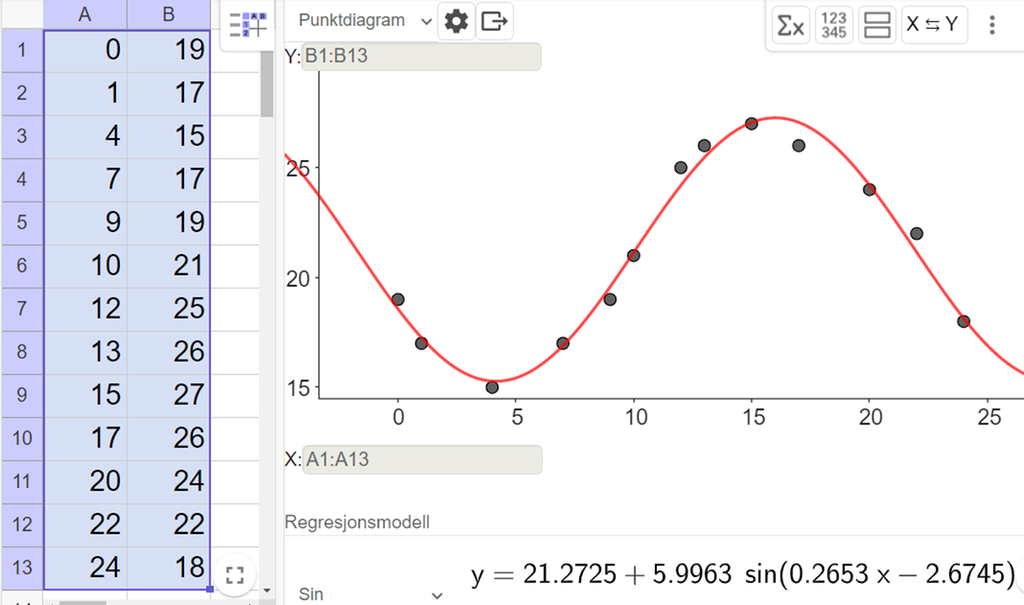Click row header 5 in the spreadsheet
Viewport: 1024px width, 605px height.
pyautogui.click(x=22, y=222)
